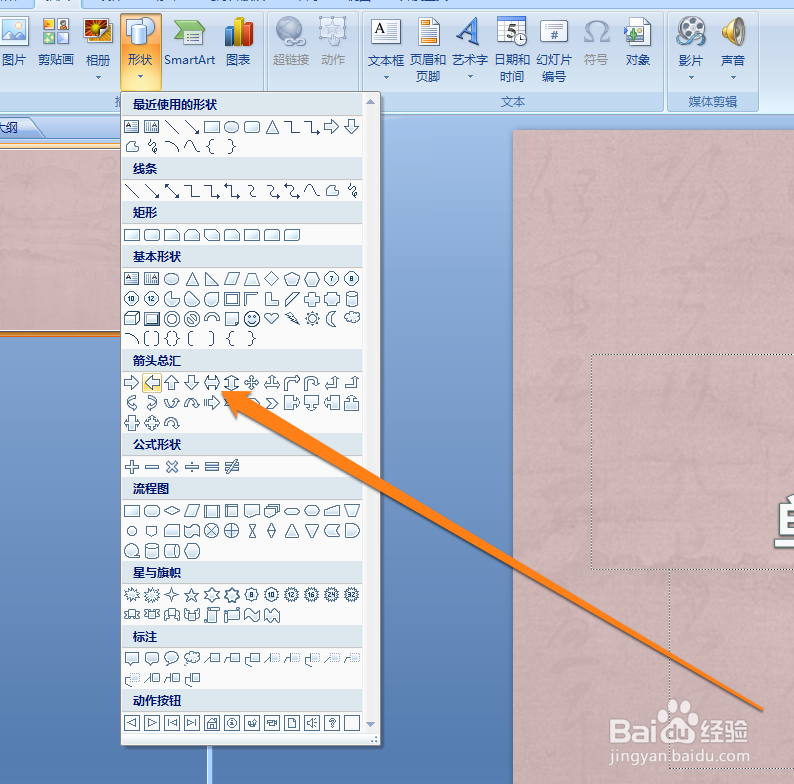Click the 声音 sound icon
This screenshot has height=784, width=794.
pos(733,31)
